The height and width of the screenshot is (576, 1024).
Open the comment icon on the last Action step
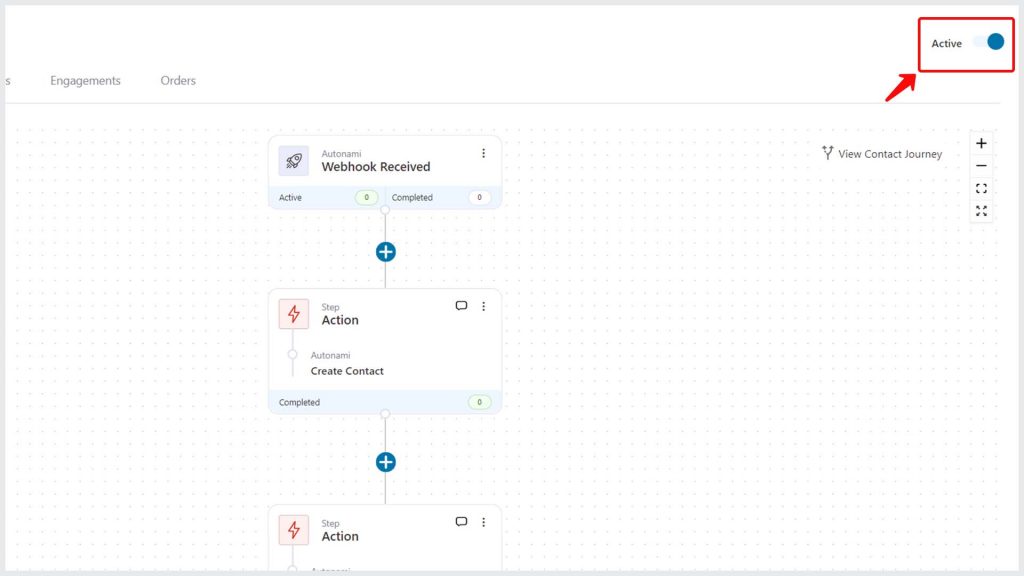461,522
